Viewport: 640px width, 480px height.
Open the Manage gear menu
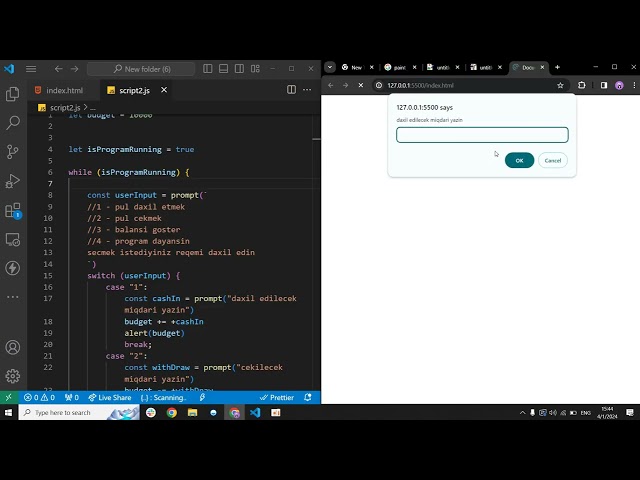[x=13, y=376]
